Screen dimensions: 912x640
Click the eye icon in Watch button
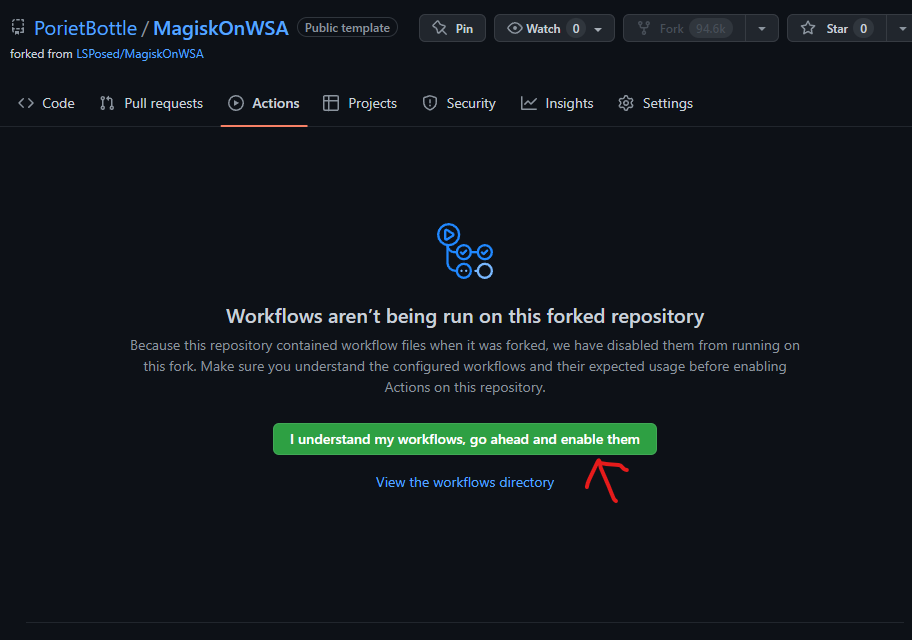pos(515,29)
